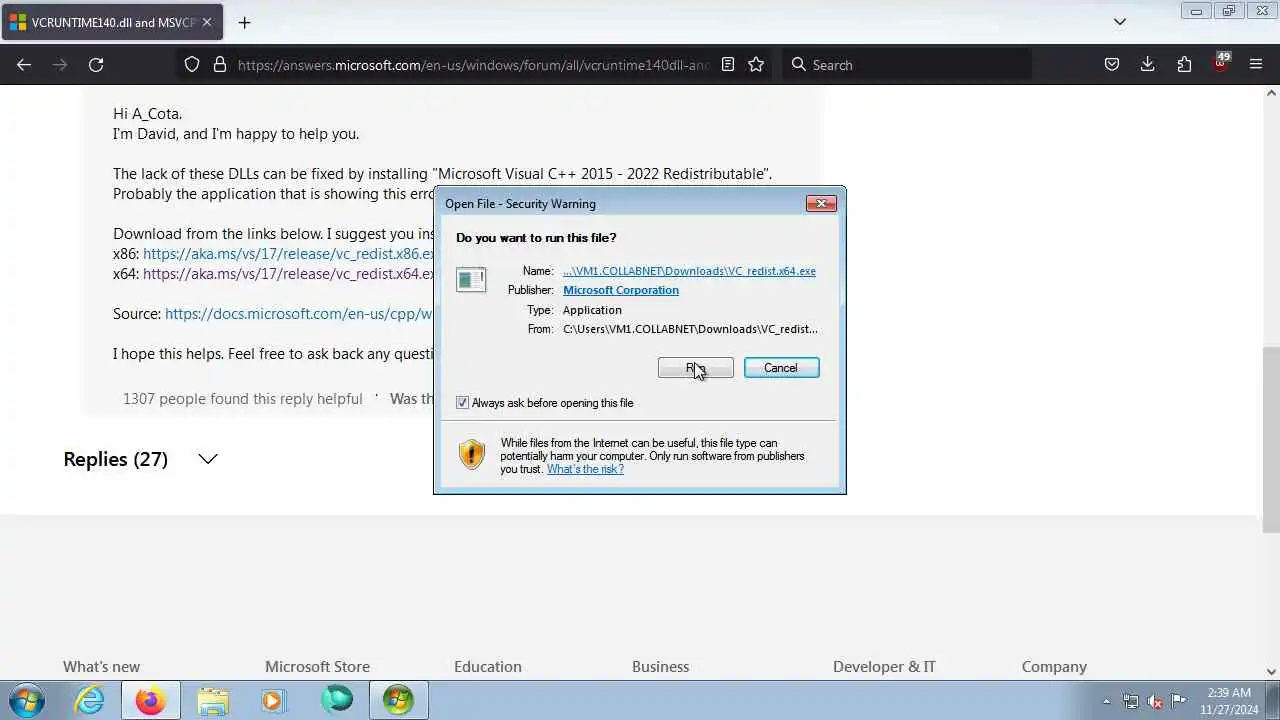Click the Replies (27) heading
Viewport: 1280px width, 720px height.
(115, 459)
